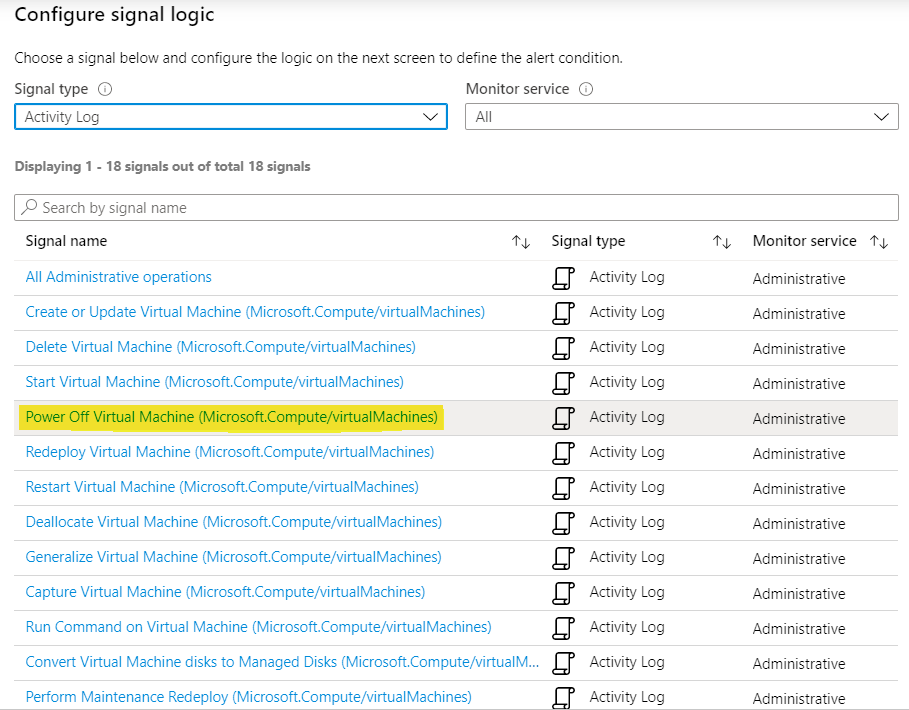Select All Administrative operations signal
Screen dimensions: 909x710
(x=119, y=277)
